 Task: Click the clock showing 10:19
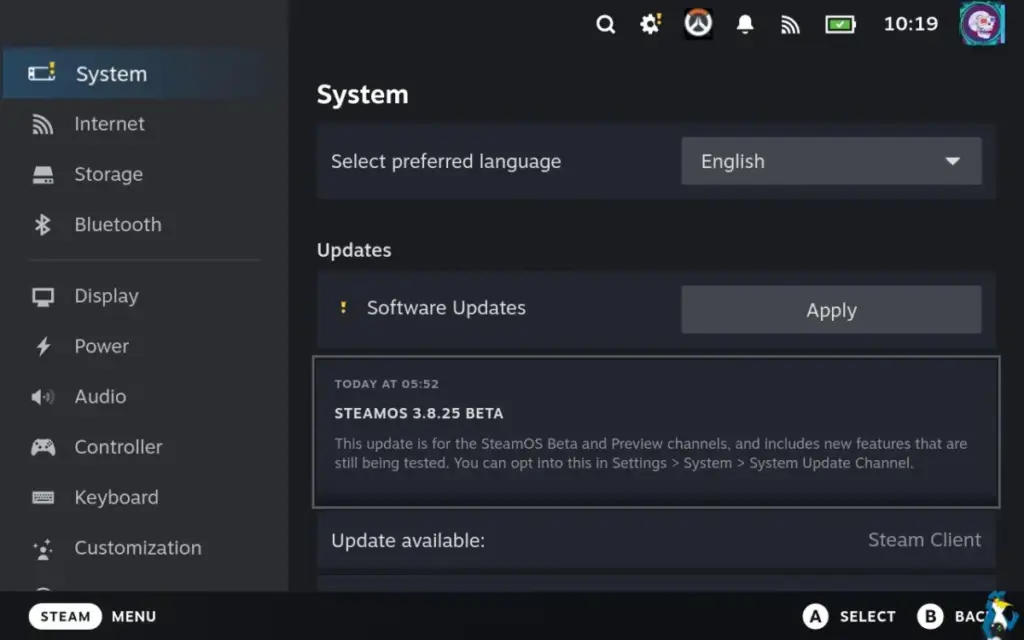910,24
